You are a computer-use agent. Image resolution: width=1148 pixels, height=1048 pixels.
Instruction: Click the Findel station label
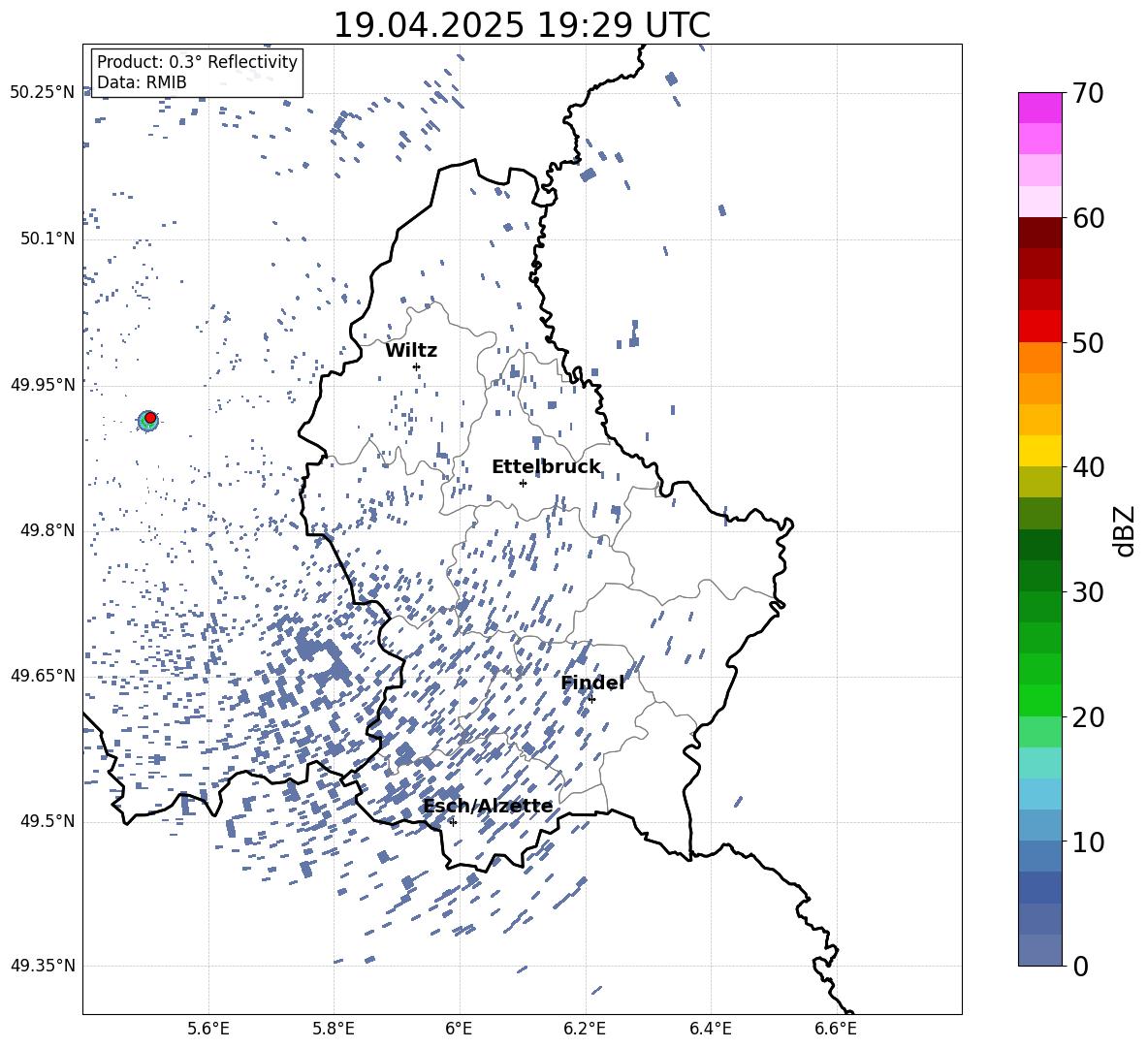click(592, 683)
